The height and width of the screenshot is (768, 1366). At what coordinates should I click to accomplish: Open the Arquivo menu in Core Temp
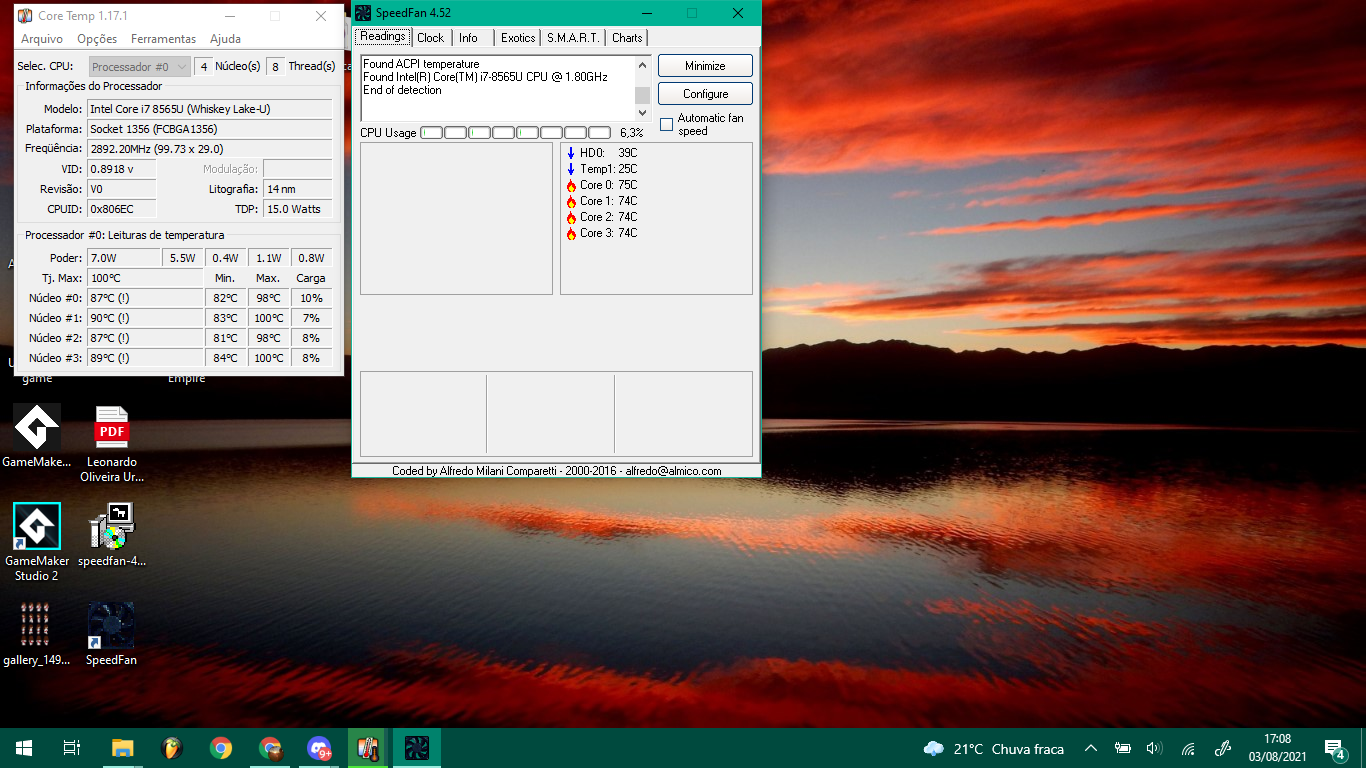42,39
